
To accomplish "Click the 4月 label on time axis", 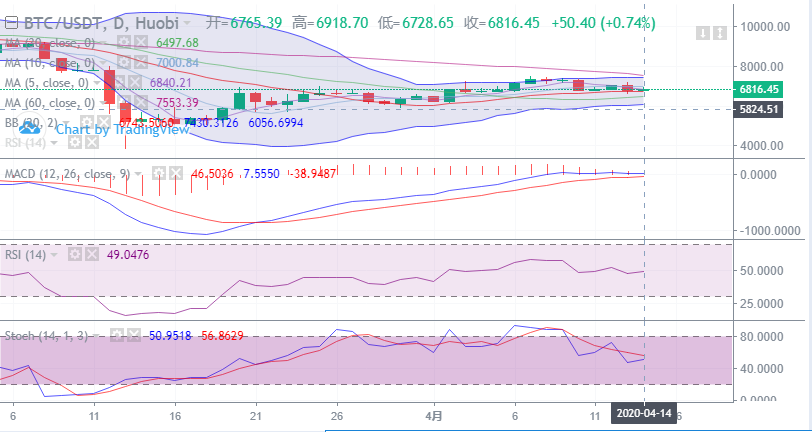I will 434,415.
